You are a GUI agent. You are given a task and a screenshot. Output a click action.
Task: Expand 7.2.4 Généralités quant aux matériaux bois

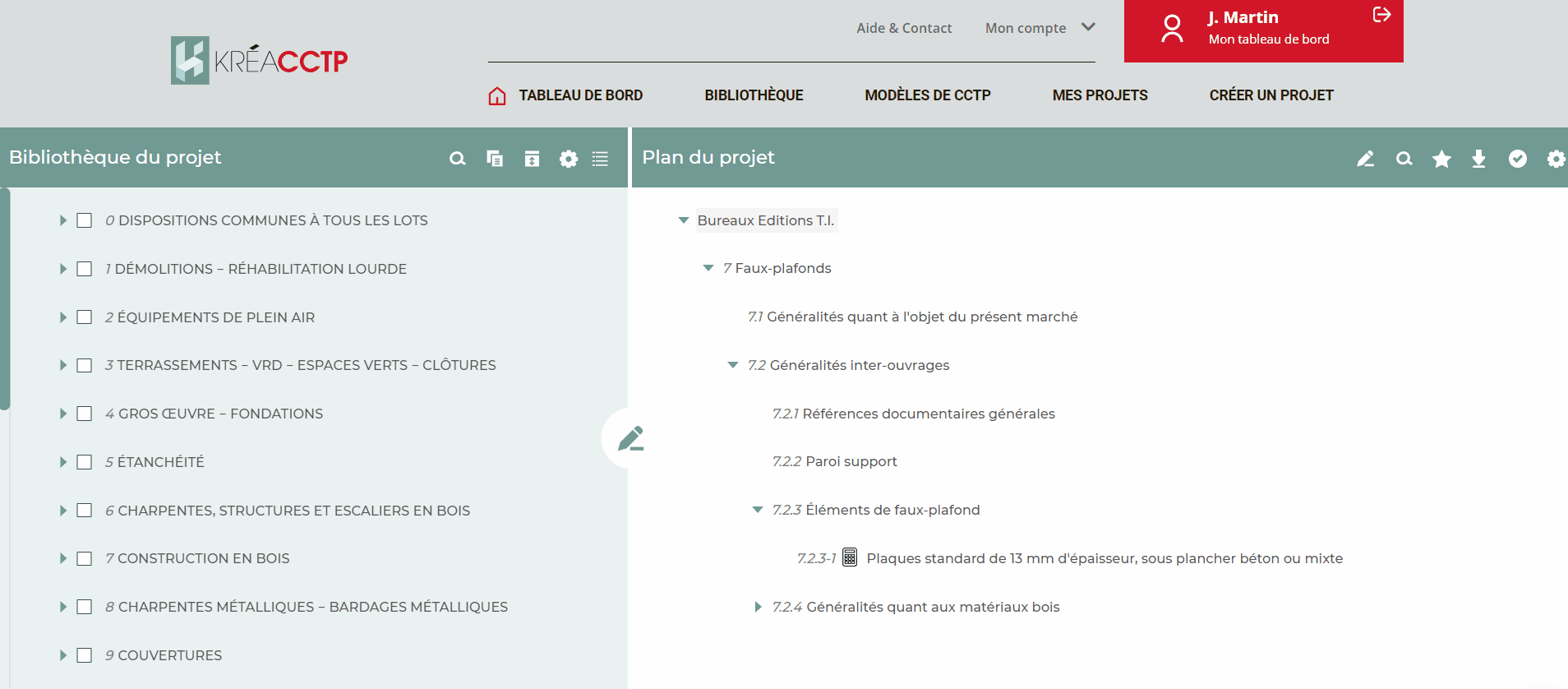pos(758,607)
